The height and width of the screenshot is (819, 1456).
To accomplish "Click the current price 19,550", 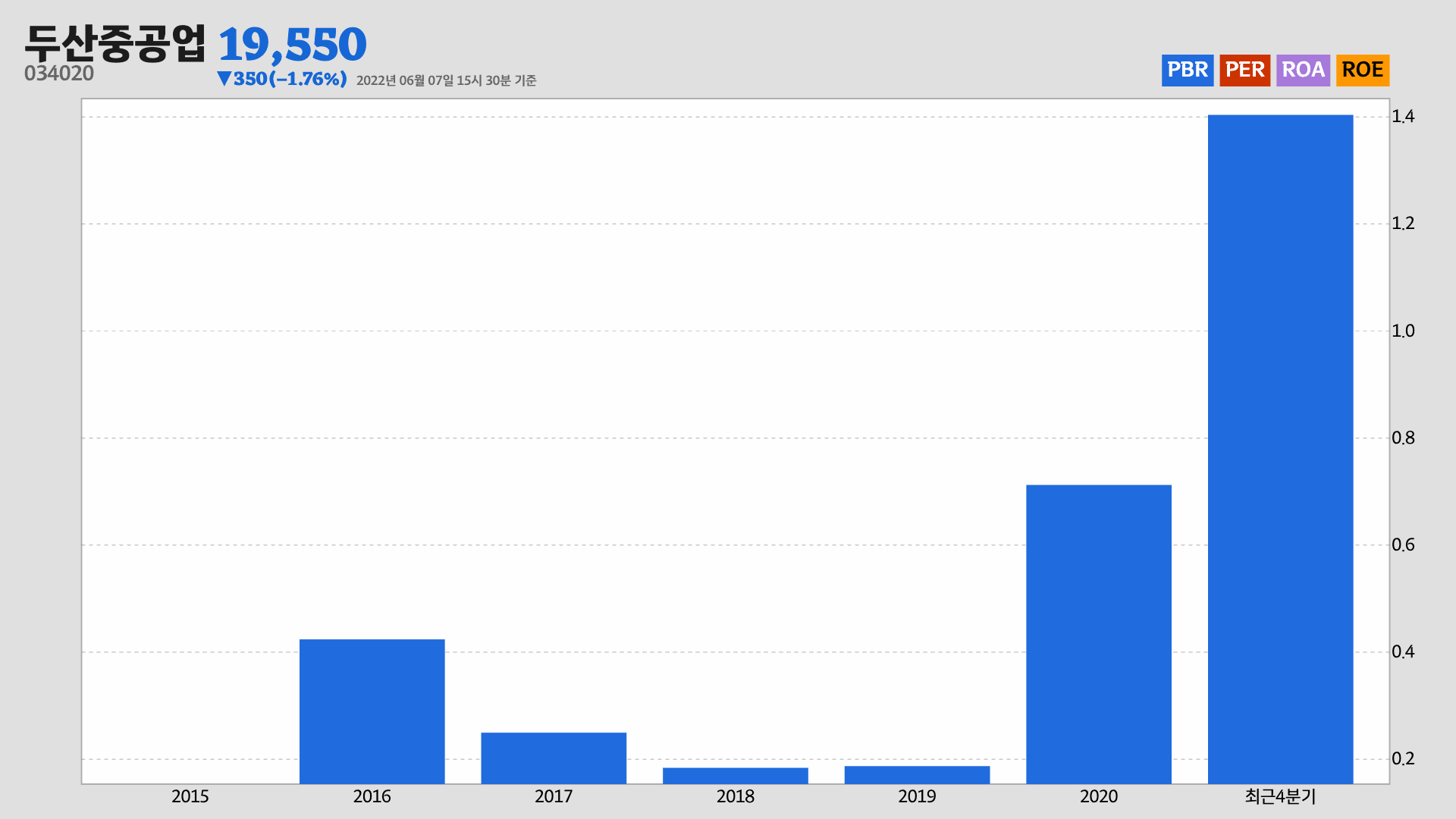I will coord(292,44).
